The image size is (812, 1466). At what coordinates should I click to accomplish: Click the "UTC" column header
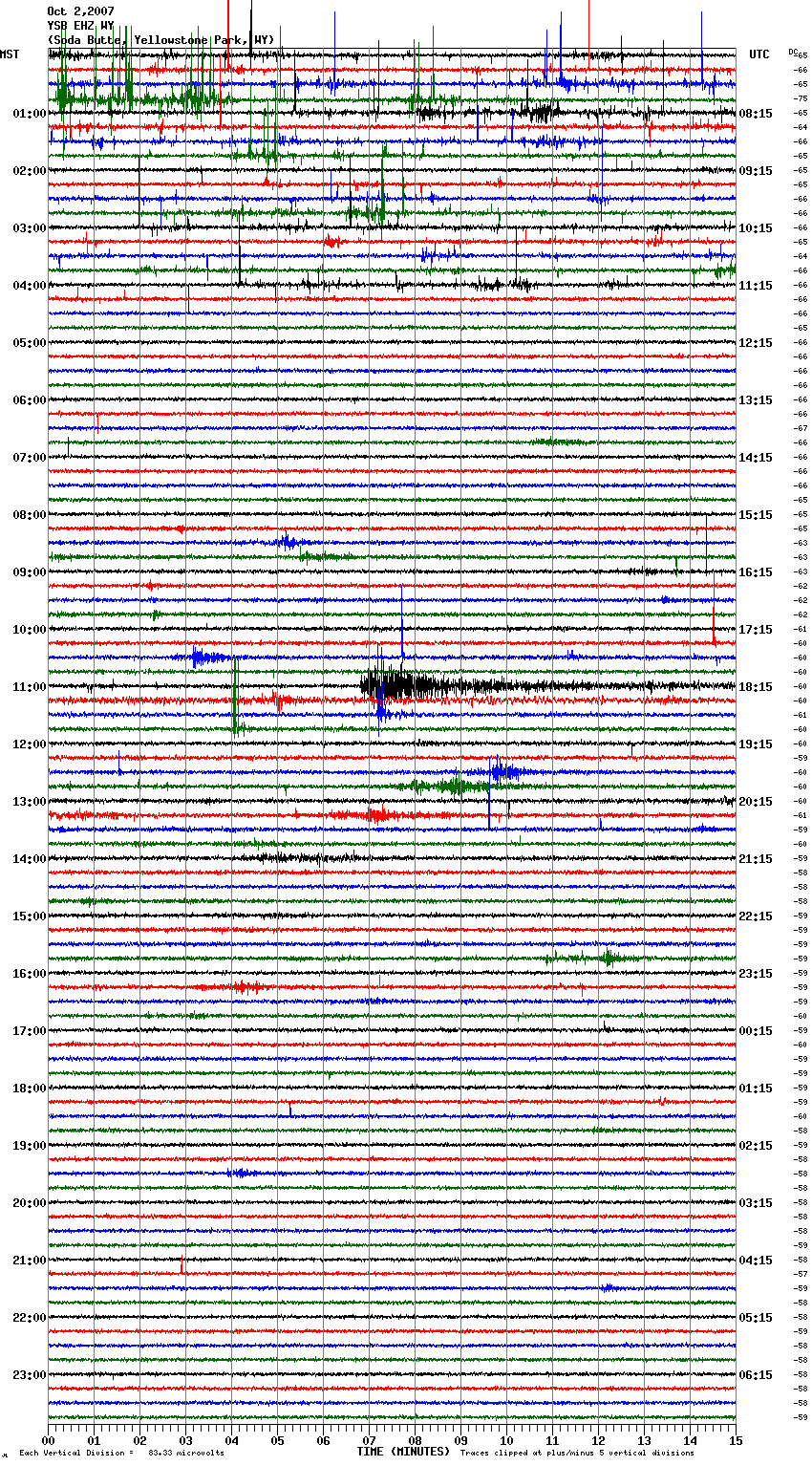coord(759,54)
